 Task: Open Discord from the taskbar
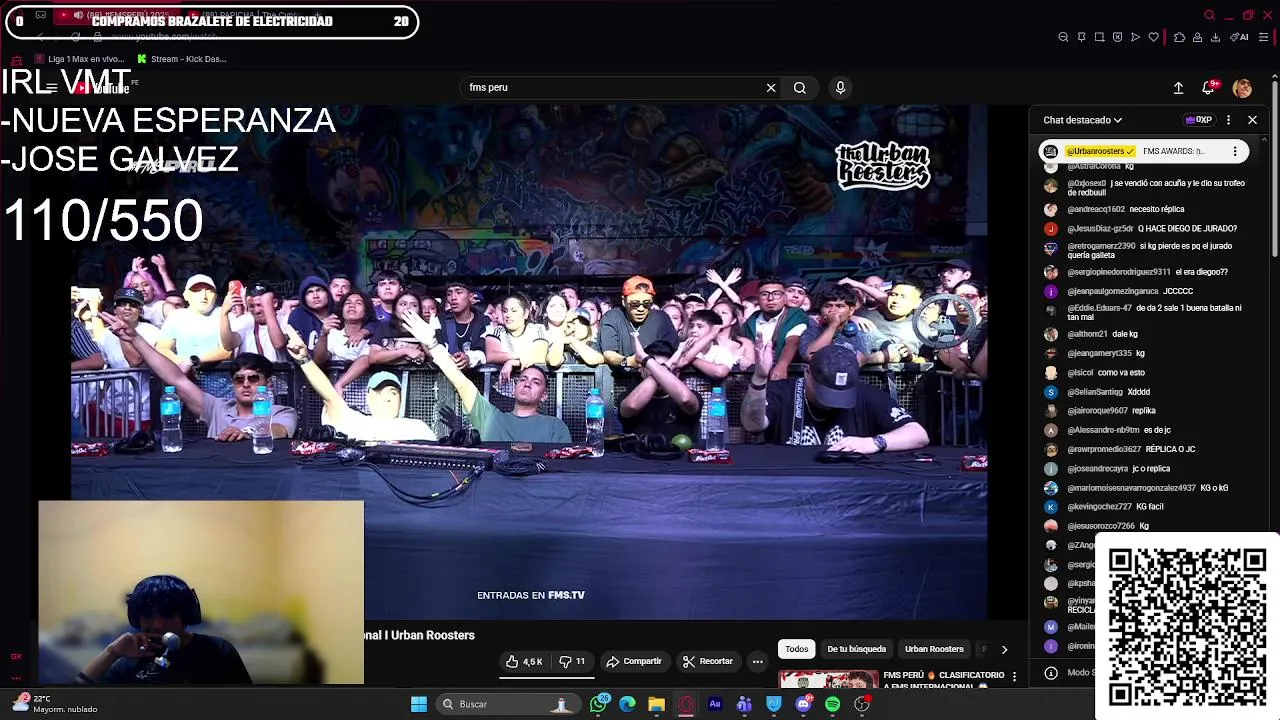tap(803, 704)
